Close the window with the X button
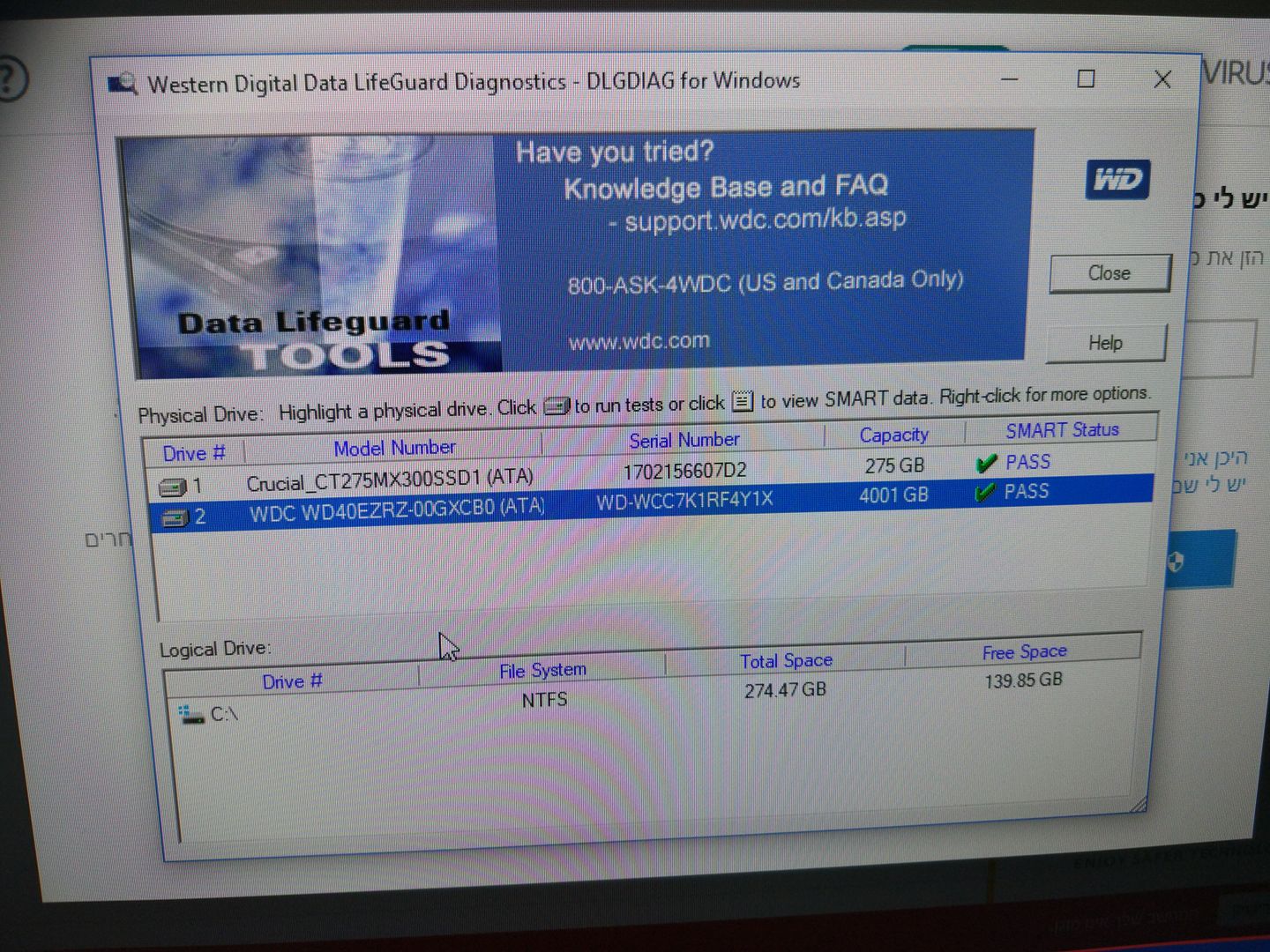This screenshot has height=952, width=1270. pos(1162,79)
